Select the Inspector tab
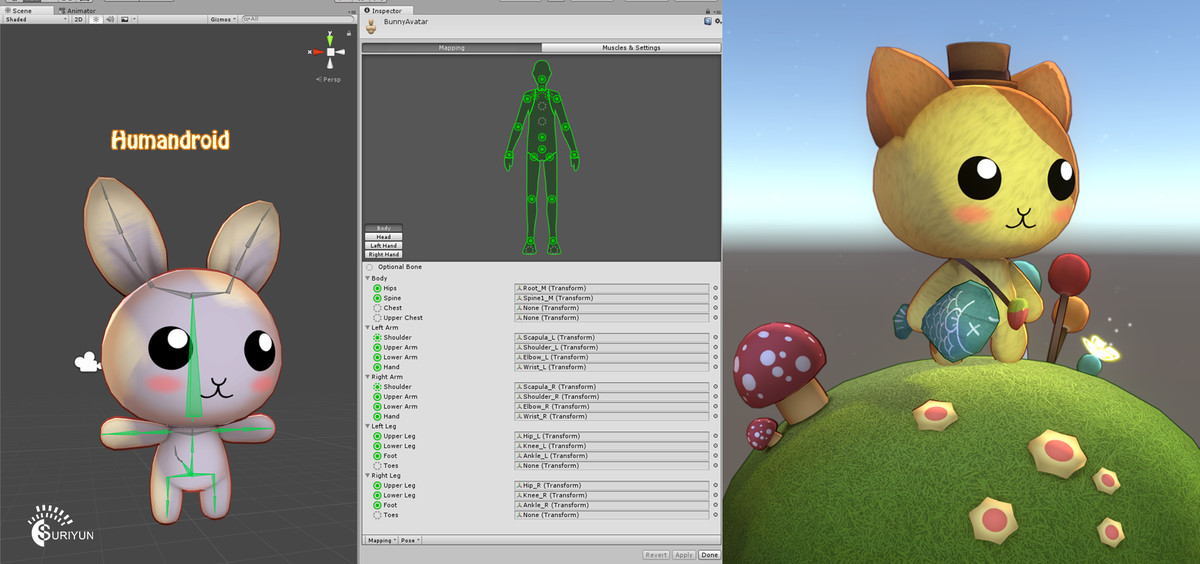 (385, 10)
